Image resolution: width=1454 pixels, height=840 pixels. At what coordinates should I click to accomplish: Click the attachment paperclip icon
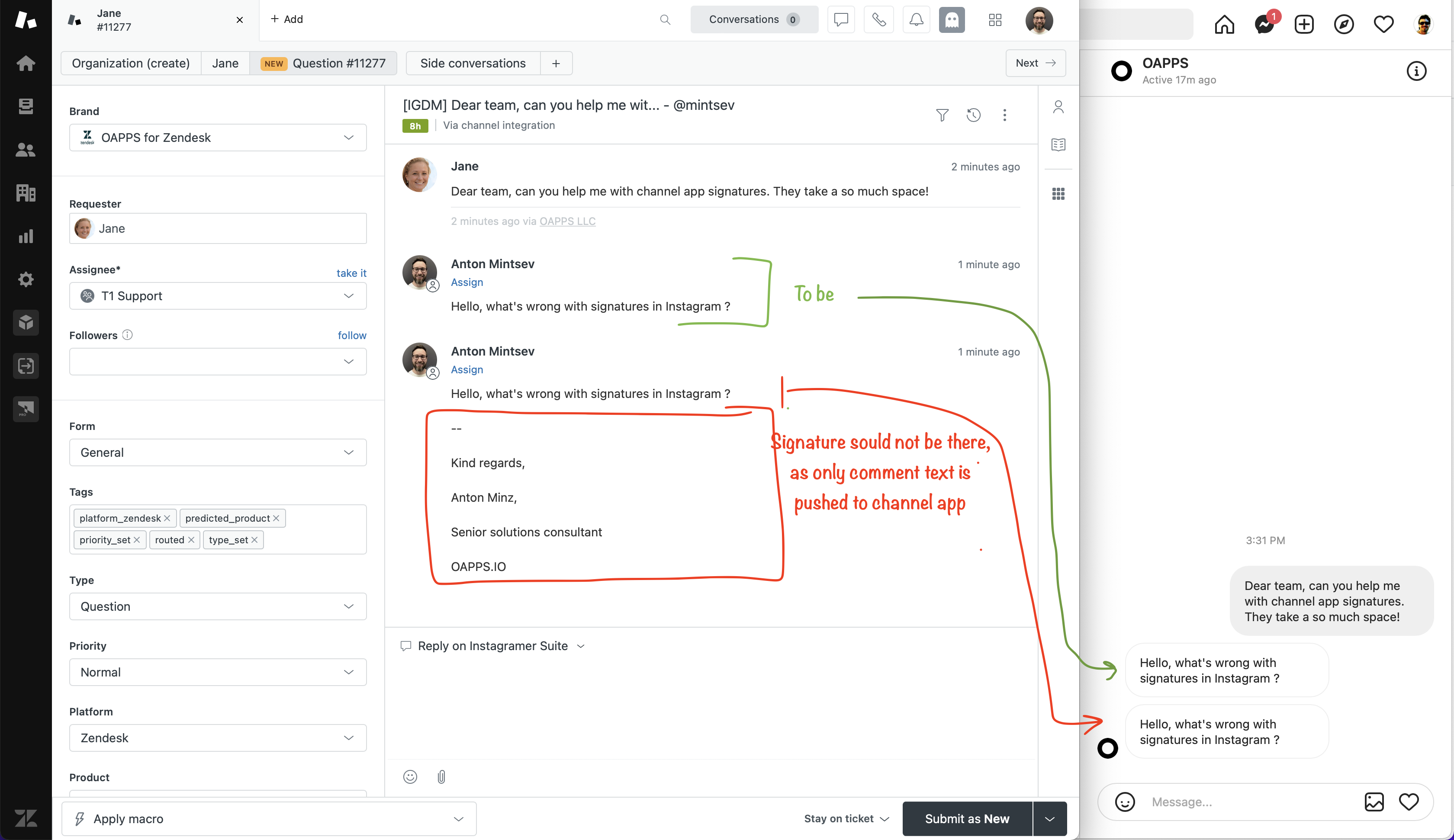pyautogui.click(x=441, y=776)
